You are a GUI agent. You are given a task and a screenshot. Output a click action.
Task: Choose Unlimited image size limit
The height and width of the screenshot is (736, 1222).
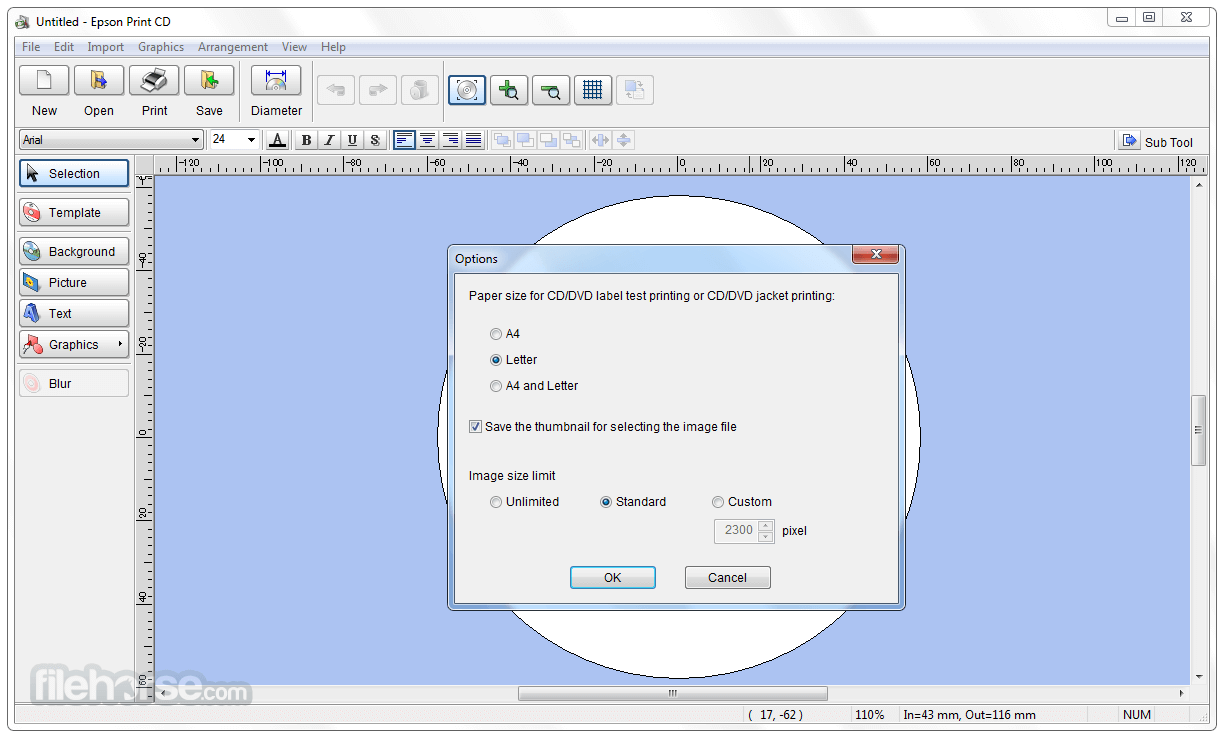[x=496, y=502]
